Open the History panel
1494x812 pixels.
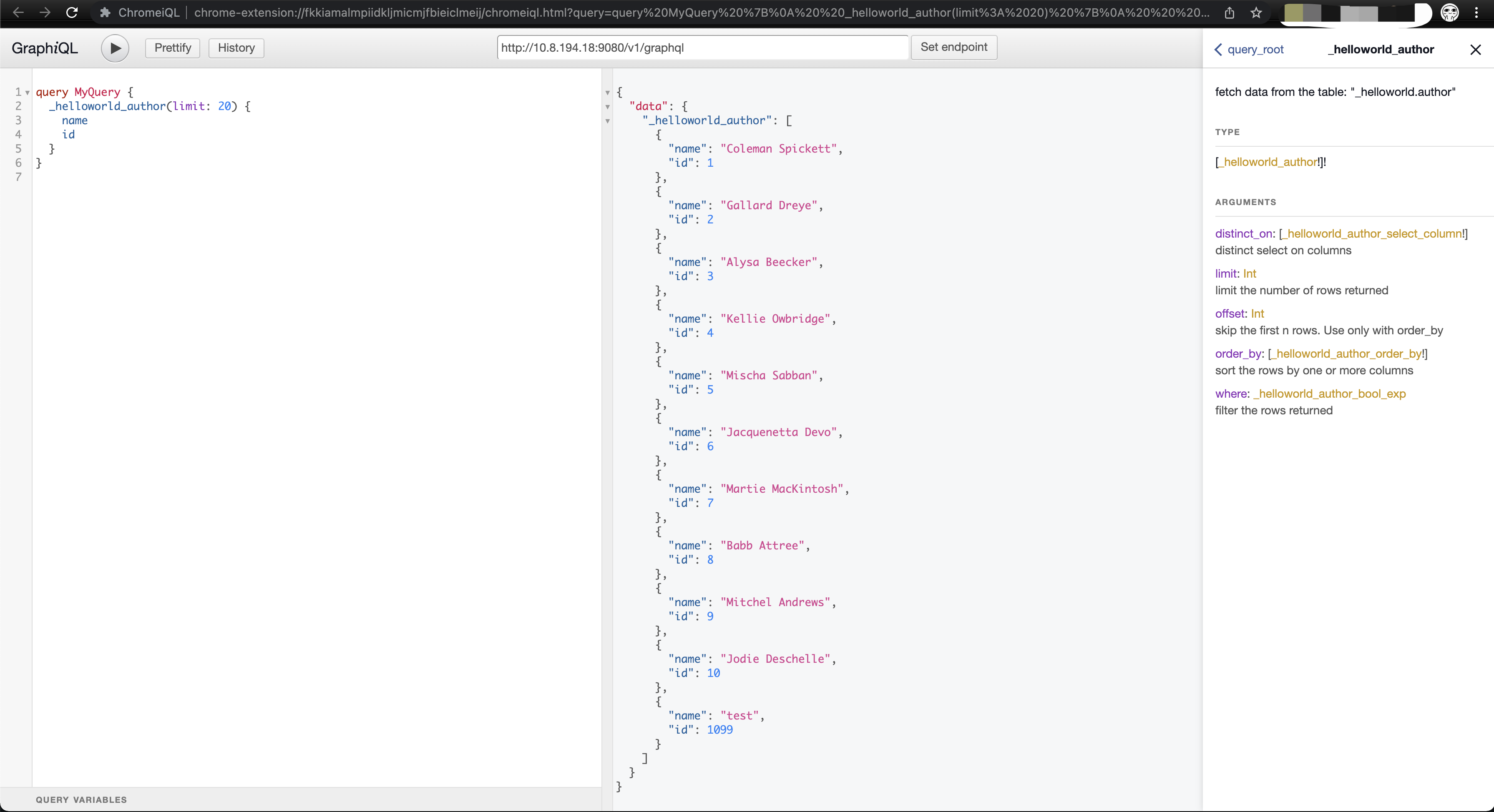236,48
